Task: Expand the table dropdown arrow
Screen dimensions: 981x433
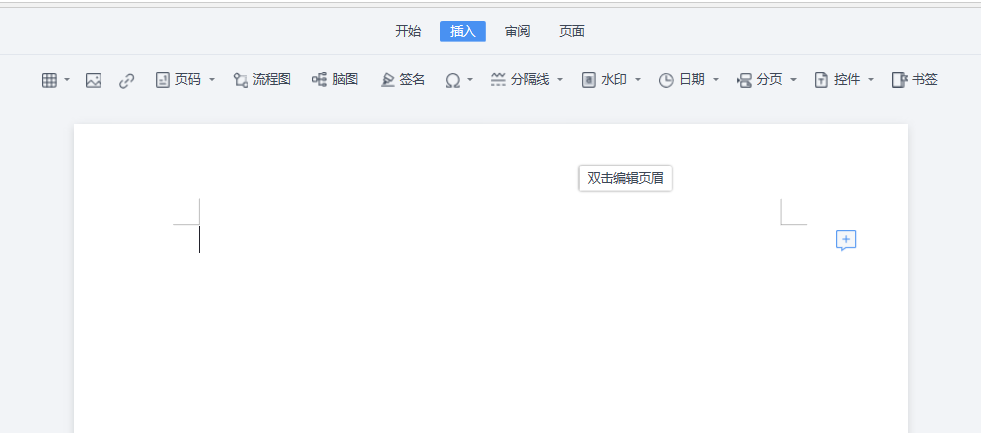Action: point(67,80)
